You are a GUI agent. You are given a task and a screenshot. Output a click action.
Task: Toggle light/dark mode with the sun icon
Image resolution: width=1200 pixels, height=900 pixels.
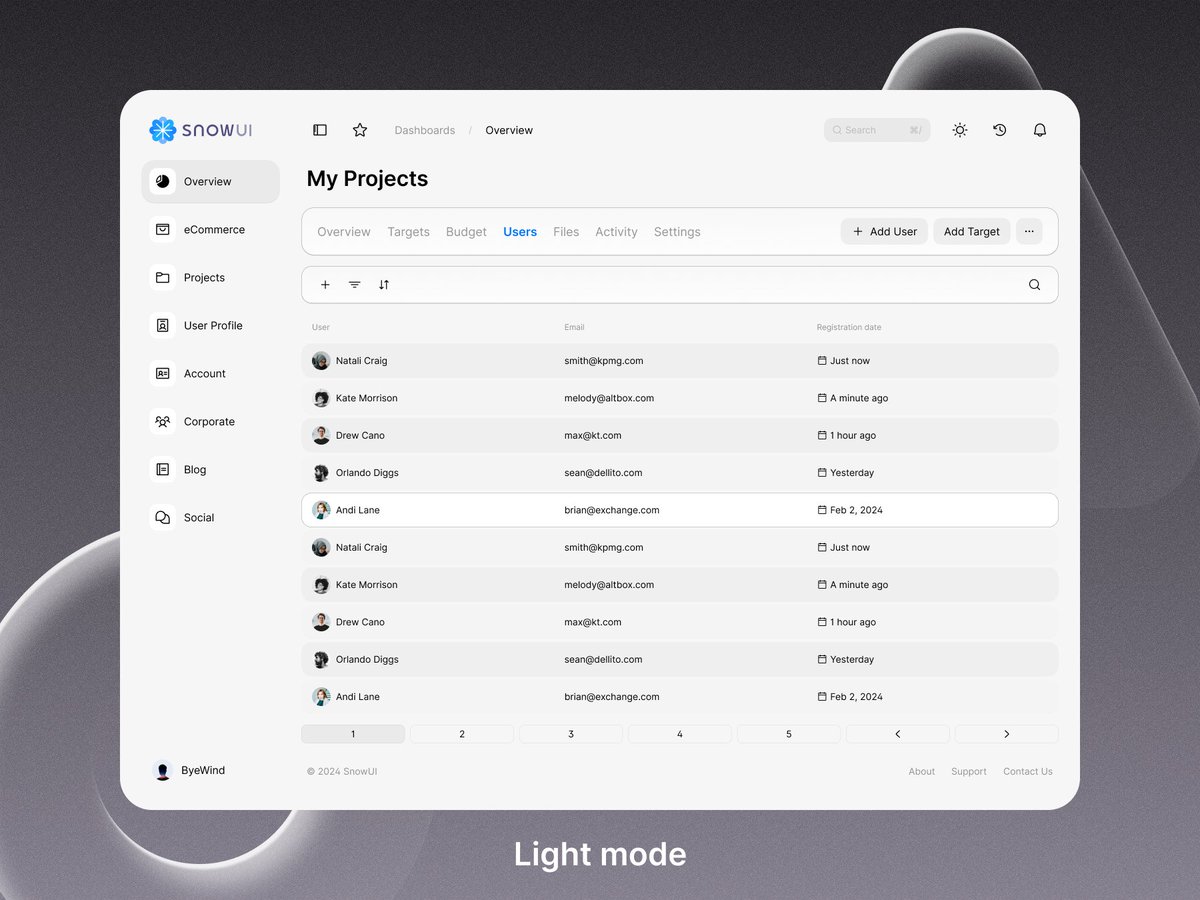pyautogui.click(x=959, y=130)
